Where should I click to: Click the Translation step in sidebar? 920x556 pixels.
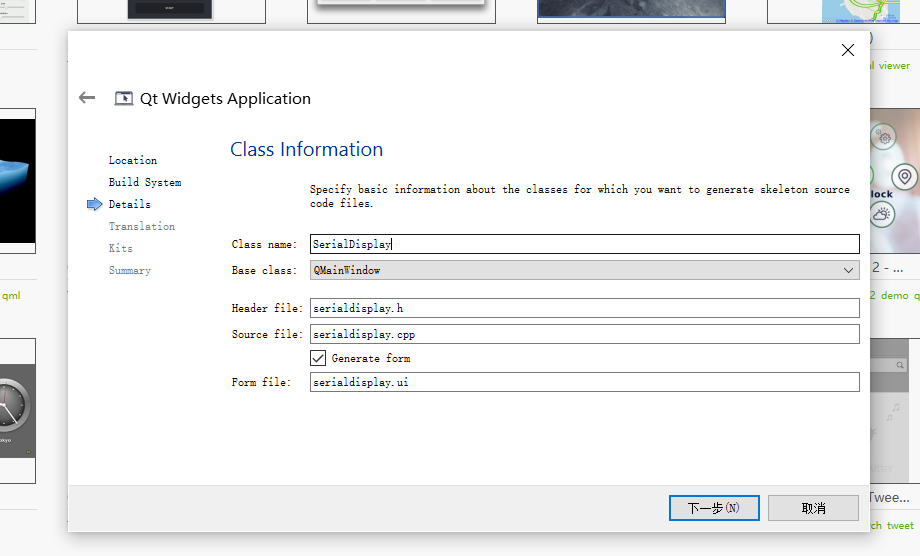coord(142,226)
